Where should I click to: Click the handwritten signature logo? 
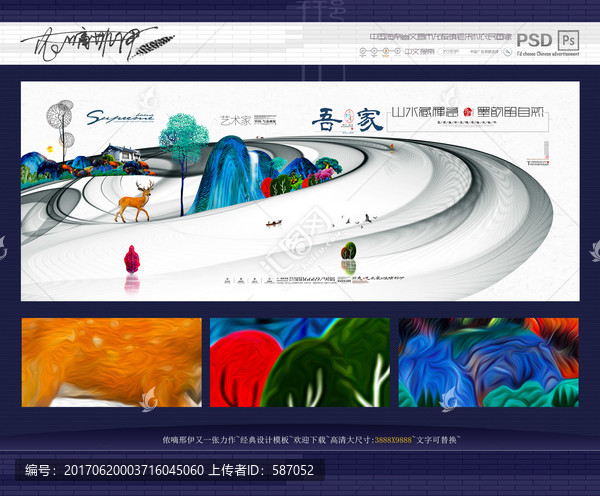(x=98, y=43)
